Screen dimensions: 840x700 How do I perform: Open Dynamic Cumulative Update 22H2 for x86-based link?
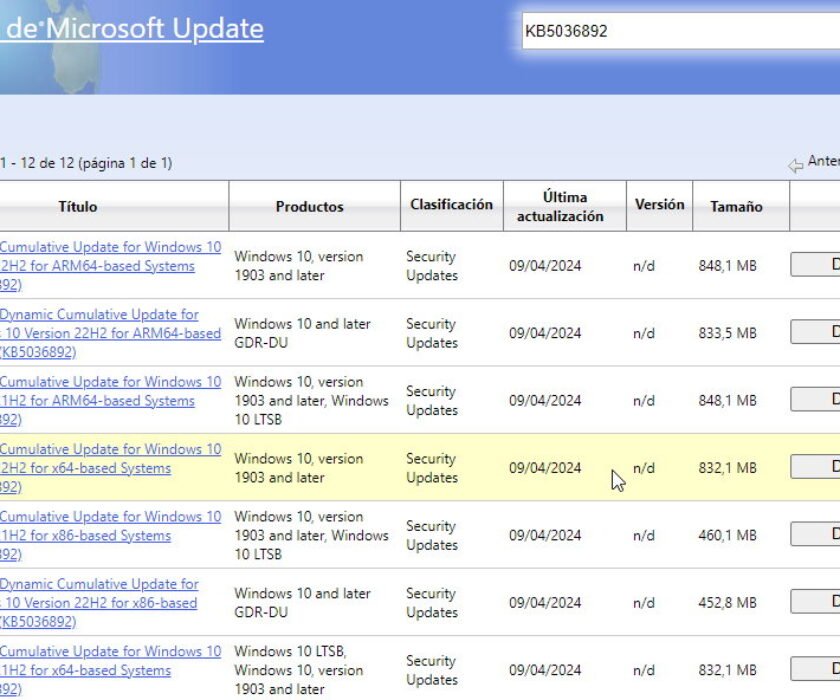pos(99,603)
